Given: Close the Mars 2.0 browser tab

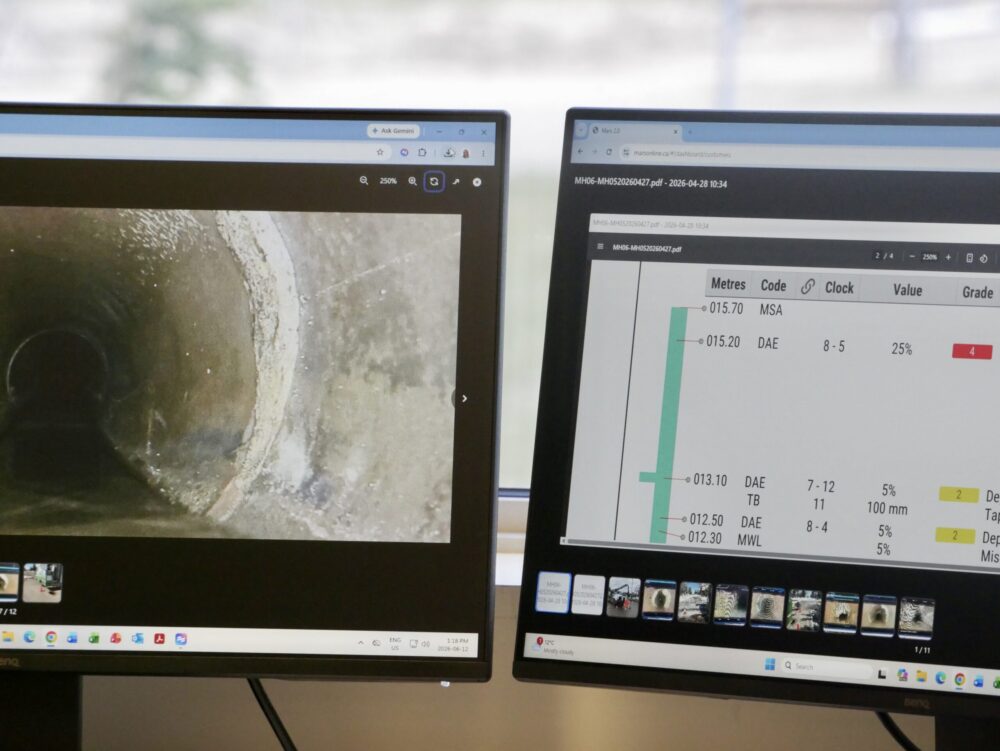Looking at the screenshot, I should click(x=675, y=131).
